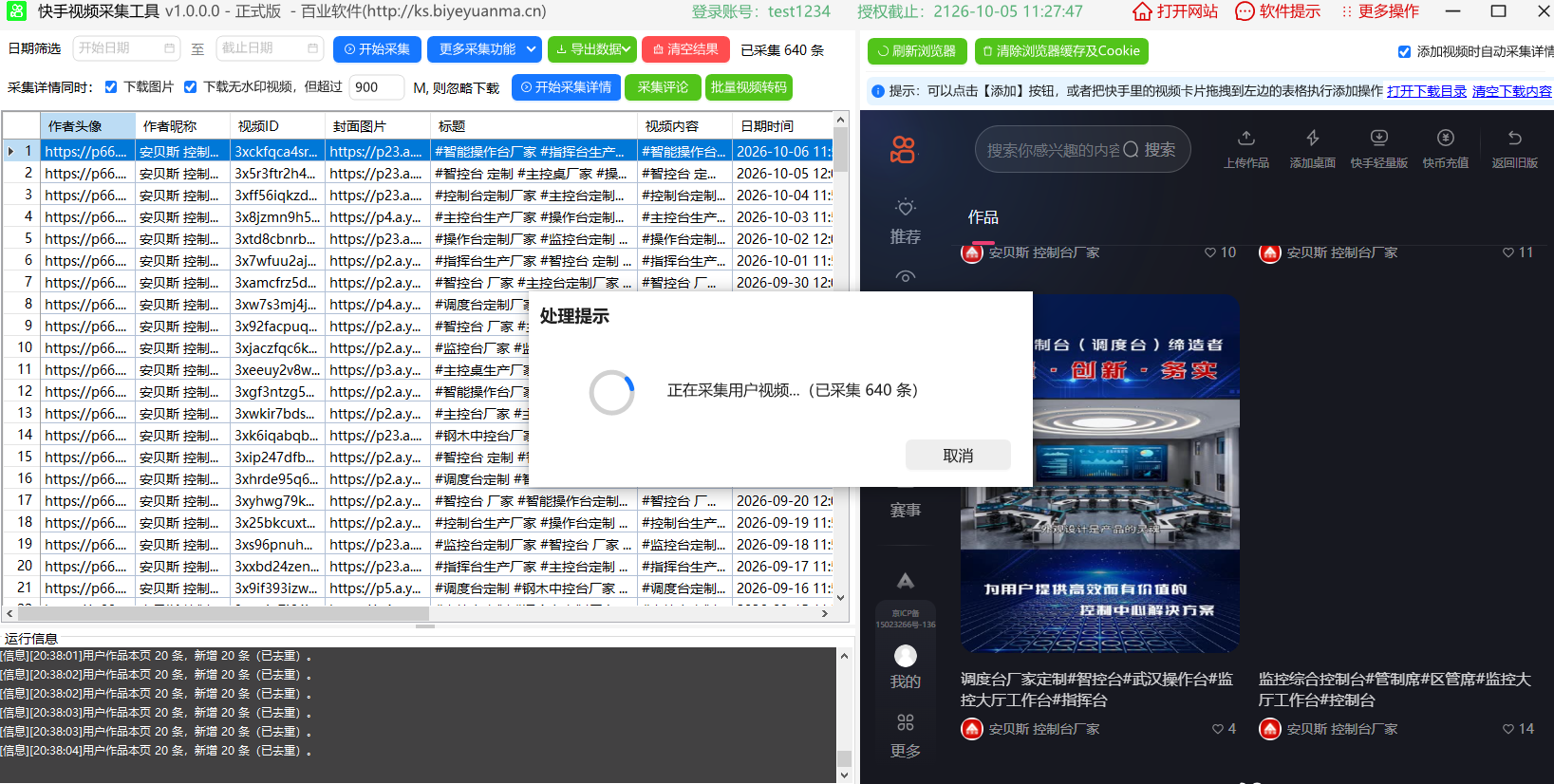Click the 作品 tab in browser
The width and height of the screenshot is (1554, 784).
point(983,217)
